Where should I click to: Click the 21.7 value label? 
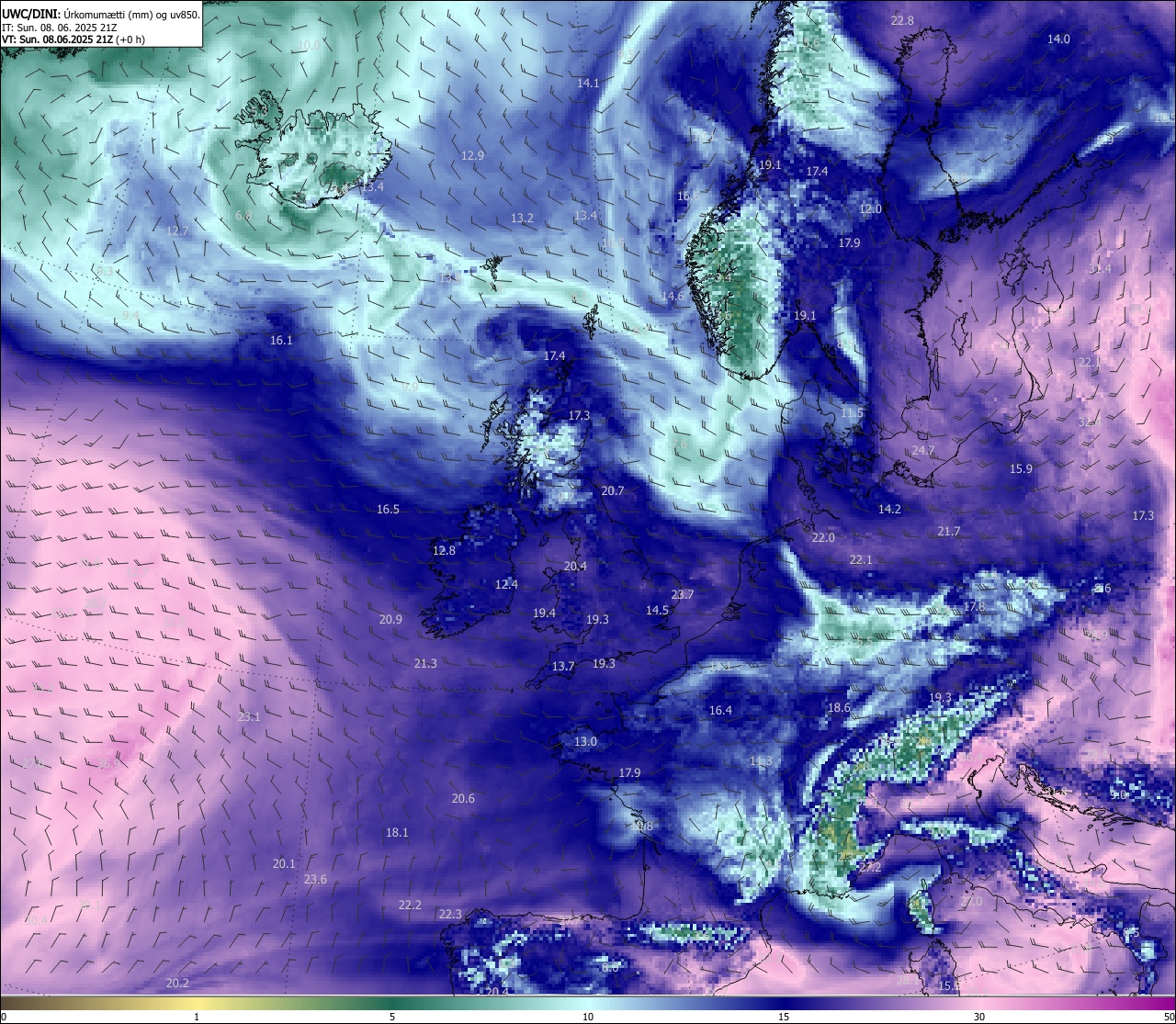click(x=949, y=531)
